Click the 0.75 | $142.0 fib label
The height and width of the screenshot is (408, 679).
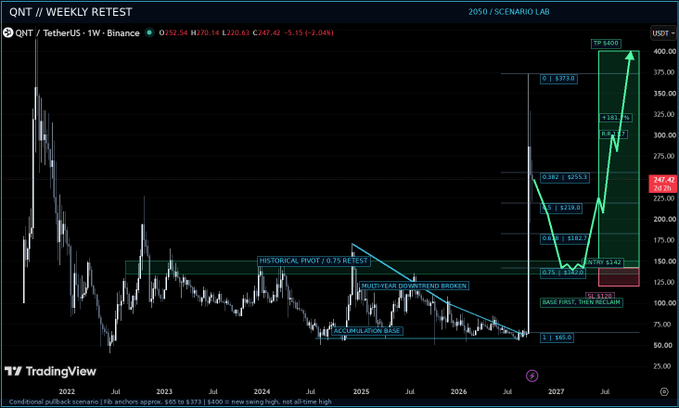563,272
